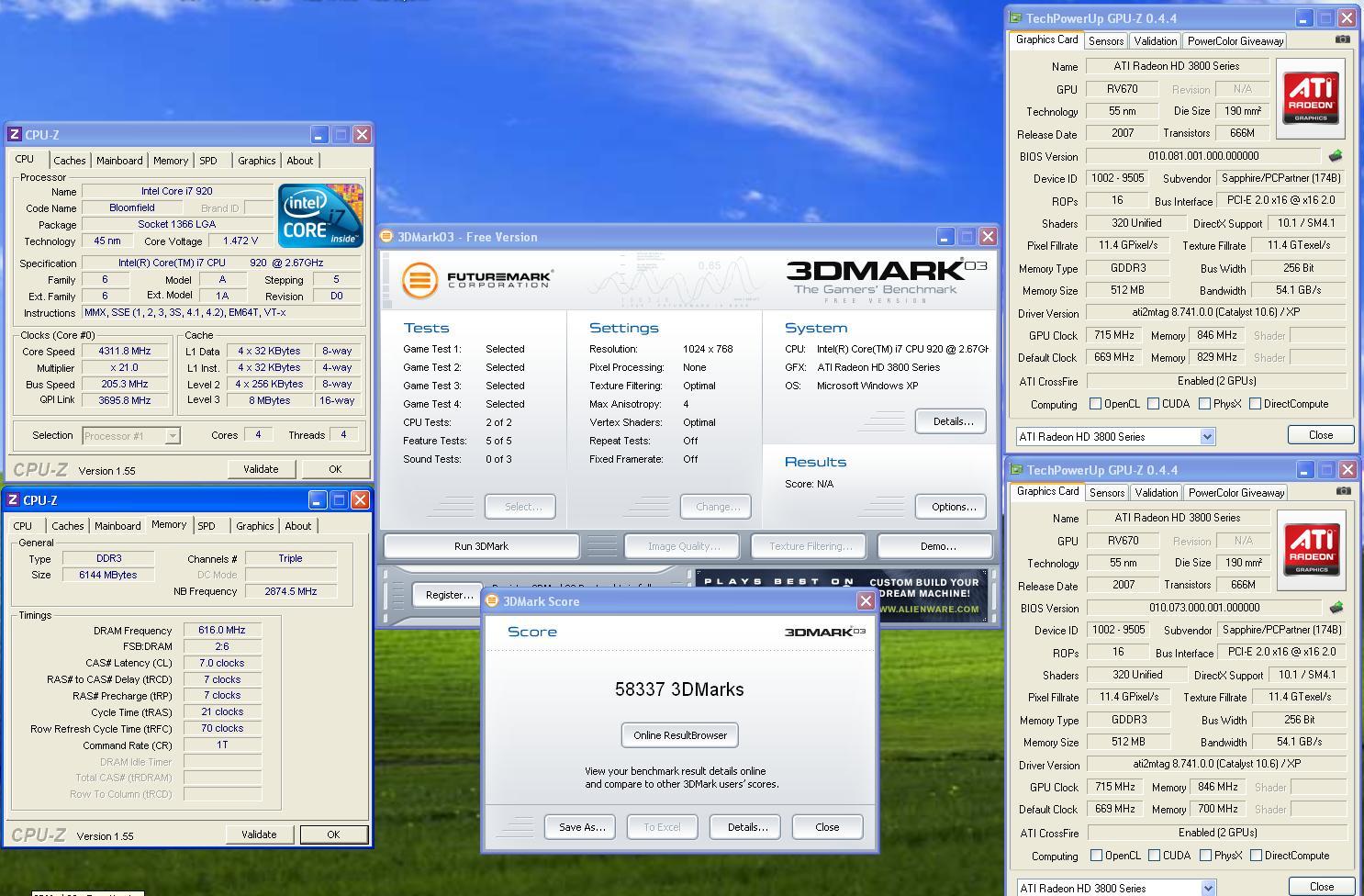Toggle OpenCL checkbox in bottom GPU-Z
Image resolution: width=1364 pixels, height=896 pixels.
[1096, 855]
